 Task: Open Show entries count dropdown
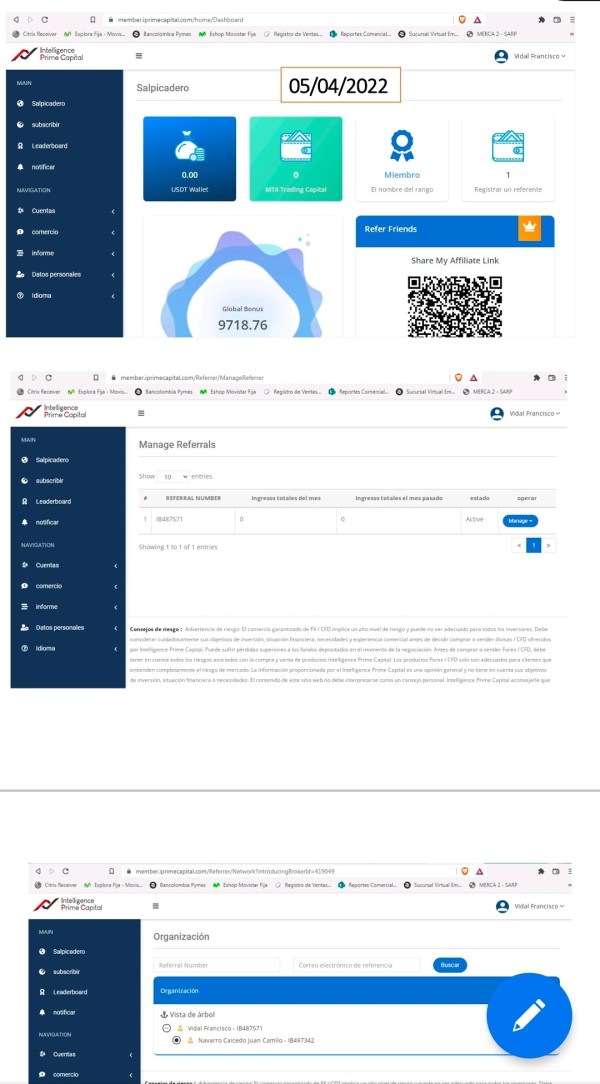coord(173,476)
